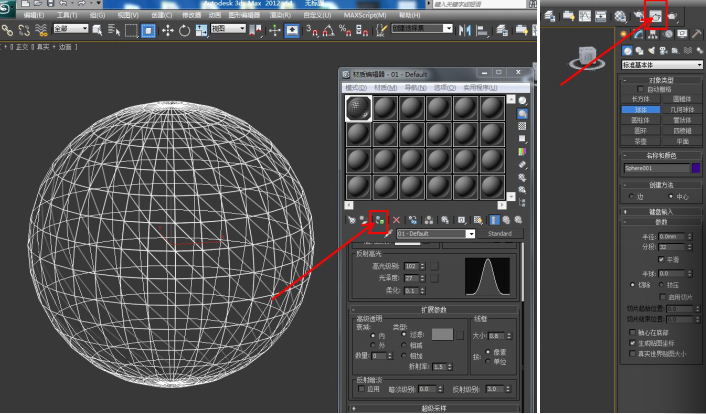Open MAXScript(M) menu
This screenshot has width=706, height=414.
point(365,15)
